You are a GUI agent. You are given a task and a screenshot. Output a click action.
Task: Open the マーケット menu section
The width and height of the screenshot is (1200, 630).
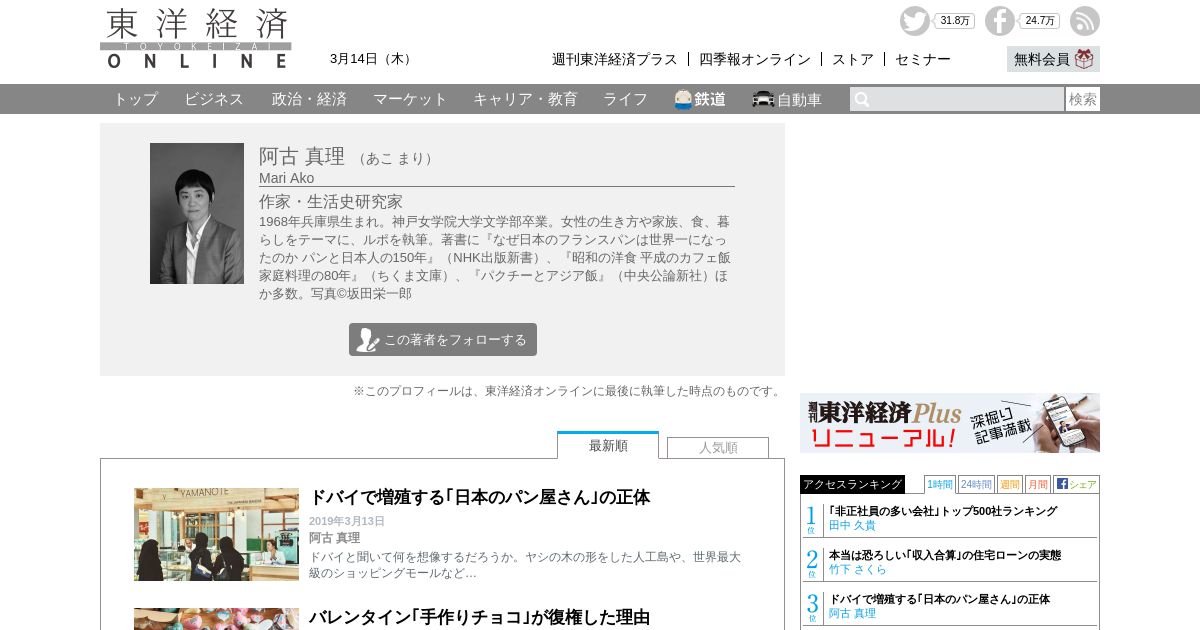[410, 99]
